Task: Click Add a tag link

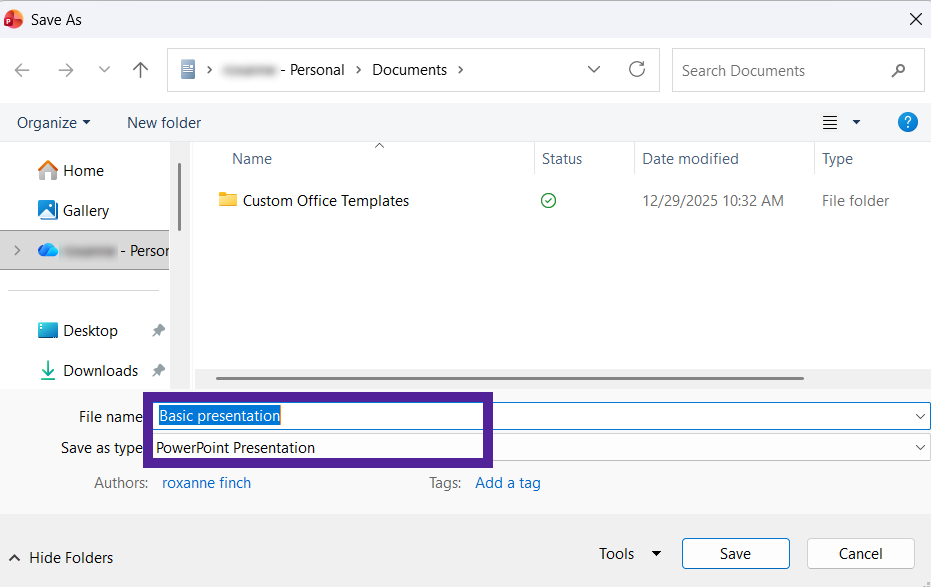Action: click(x=507, y=483)
